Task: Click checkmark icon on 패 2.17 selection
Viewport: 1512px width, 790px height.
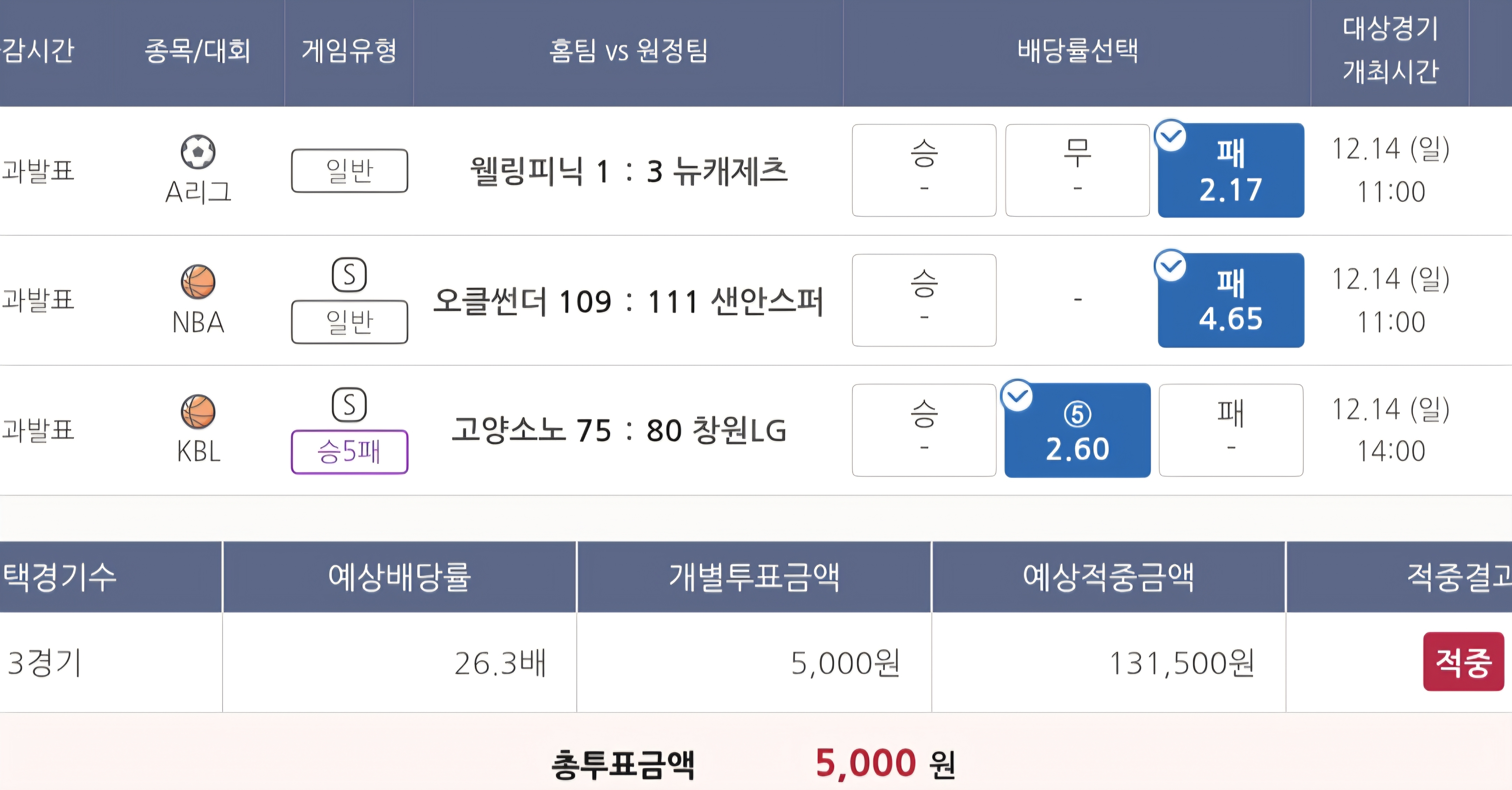Action: 1170,136
